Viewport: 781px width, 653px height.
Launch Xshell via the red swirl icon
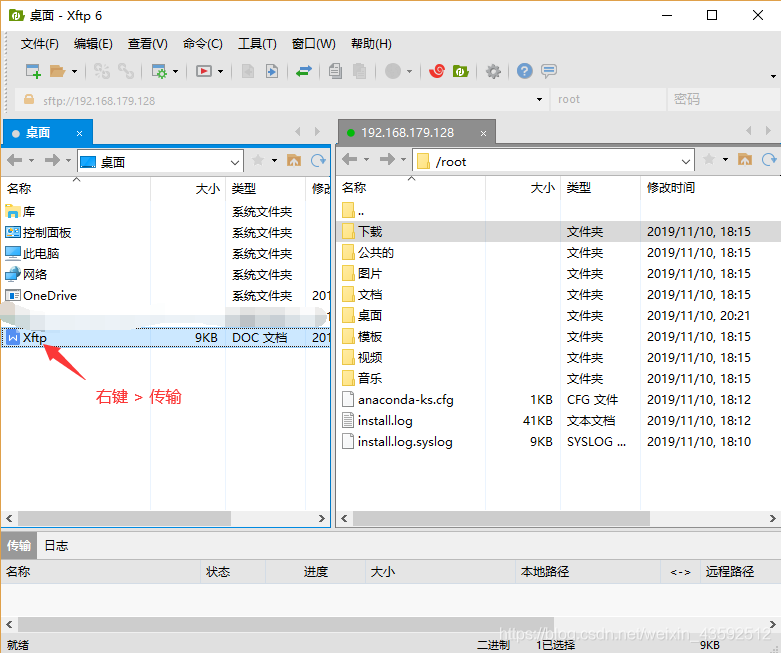(x=437, y=71)
